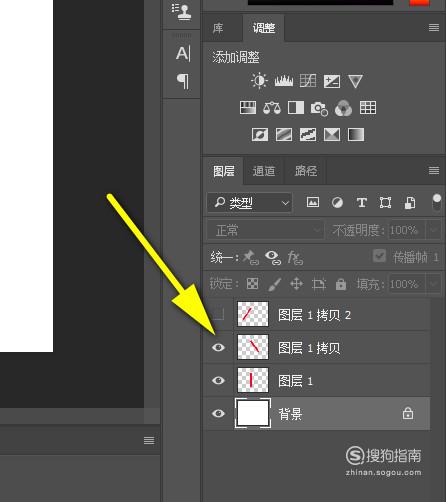The width and height of the screenshot is (446, 502).
Task: Select the 图层 1 拷贝 thumbnail
Action: 253,347
